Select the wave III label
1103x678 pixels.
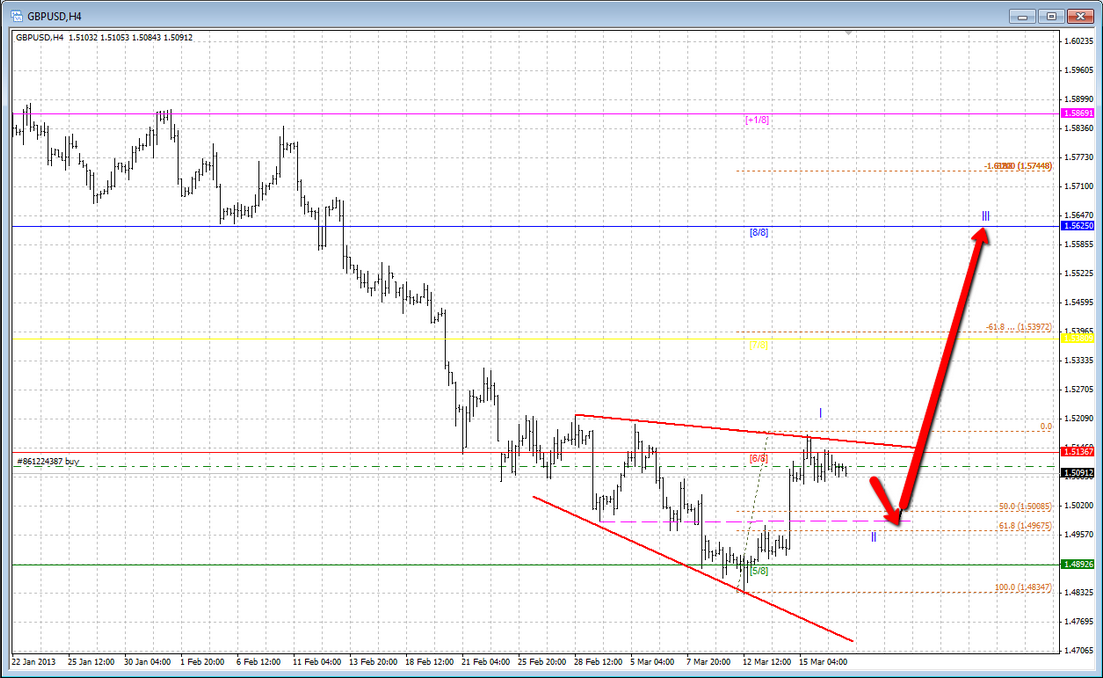(985, 215)
